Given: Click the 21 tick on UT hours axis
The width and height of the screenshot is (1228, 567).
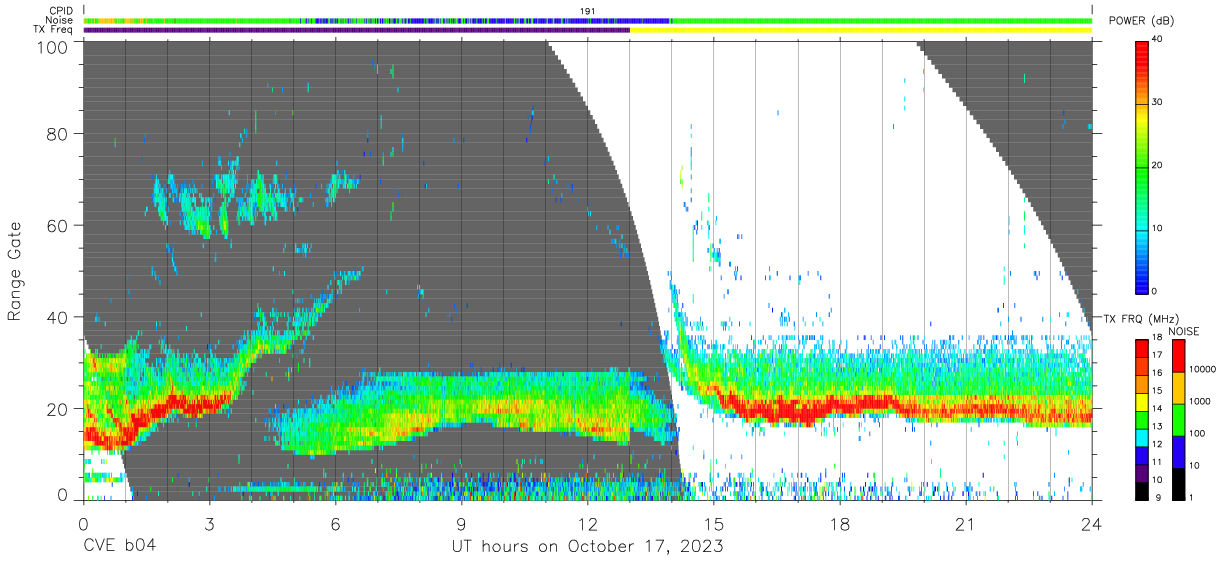Looking at the screenshot, I should click(965, 523).
